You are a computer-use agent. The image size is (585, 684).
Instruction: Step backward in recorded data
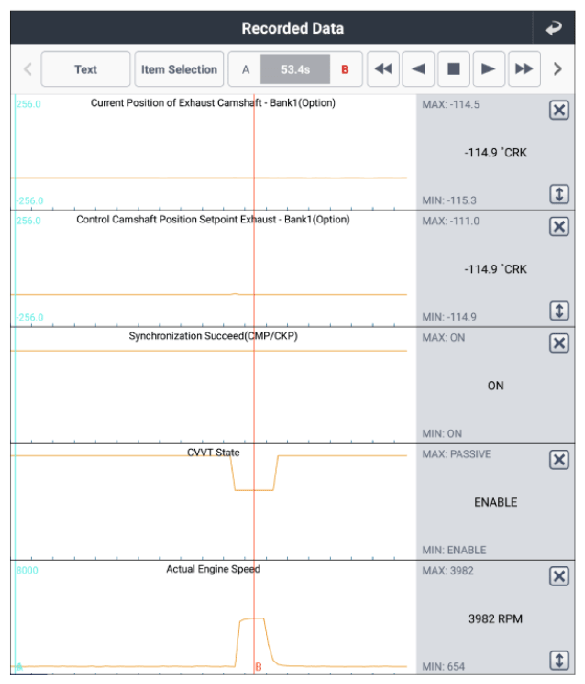point(418,69)
